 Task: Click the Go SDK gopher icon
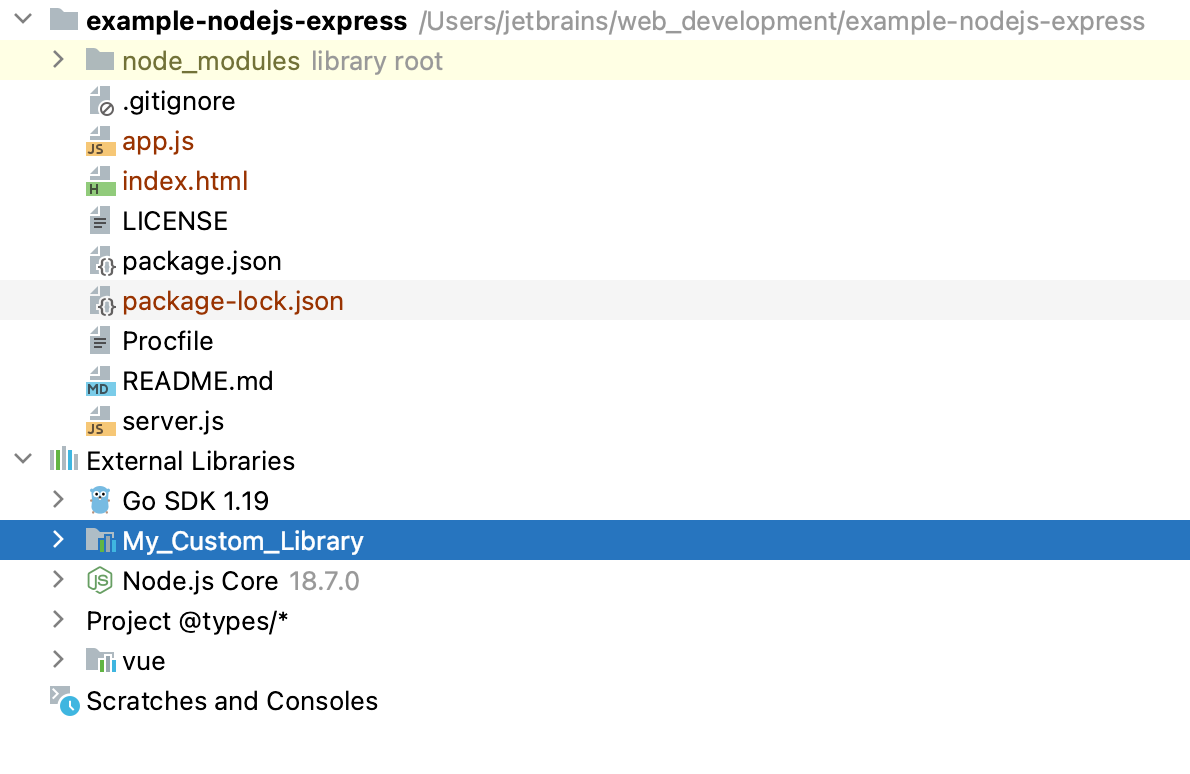pos(99,500)
